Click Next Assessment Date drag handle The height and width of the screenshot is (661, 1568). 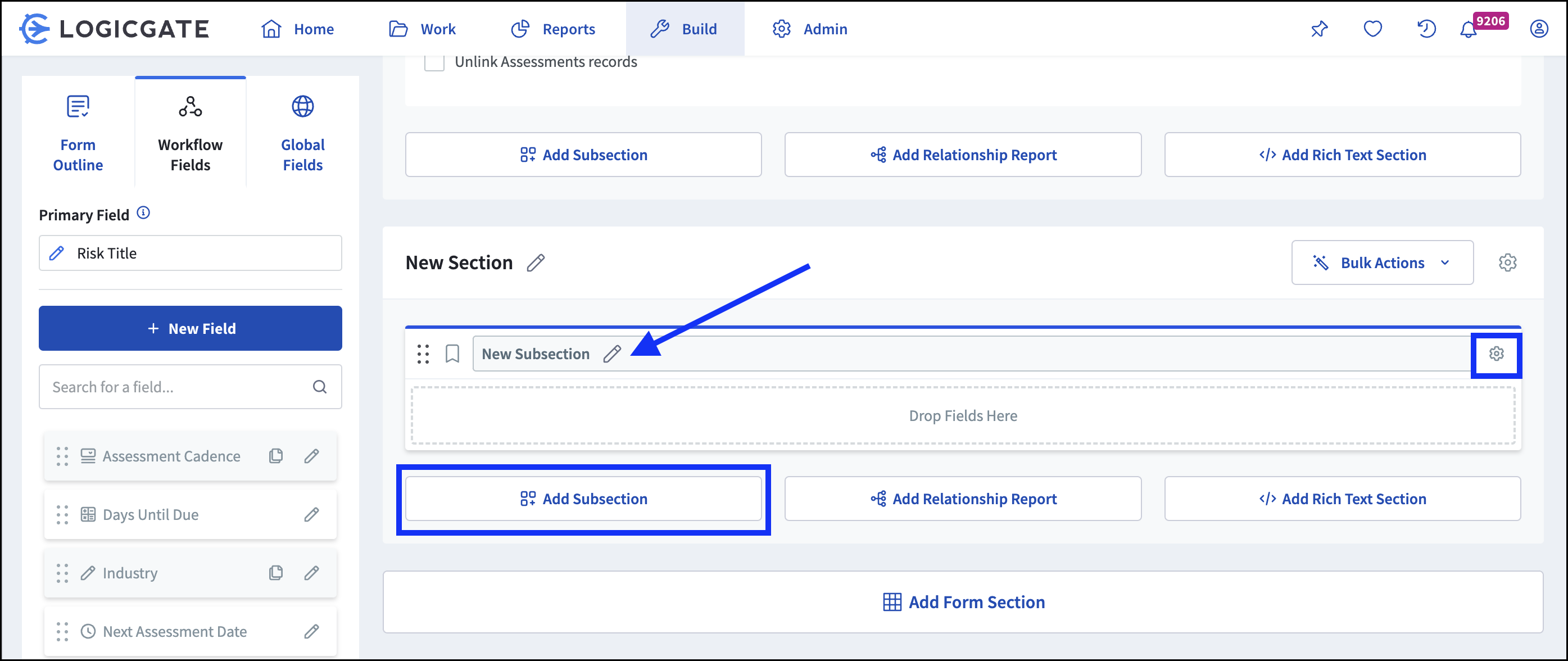click(x=62, y=631)
